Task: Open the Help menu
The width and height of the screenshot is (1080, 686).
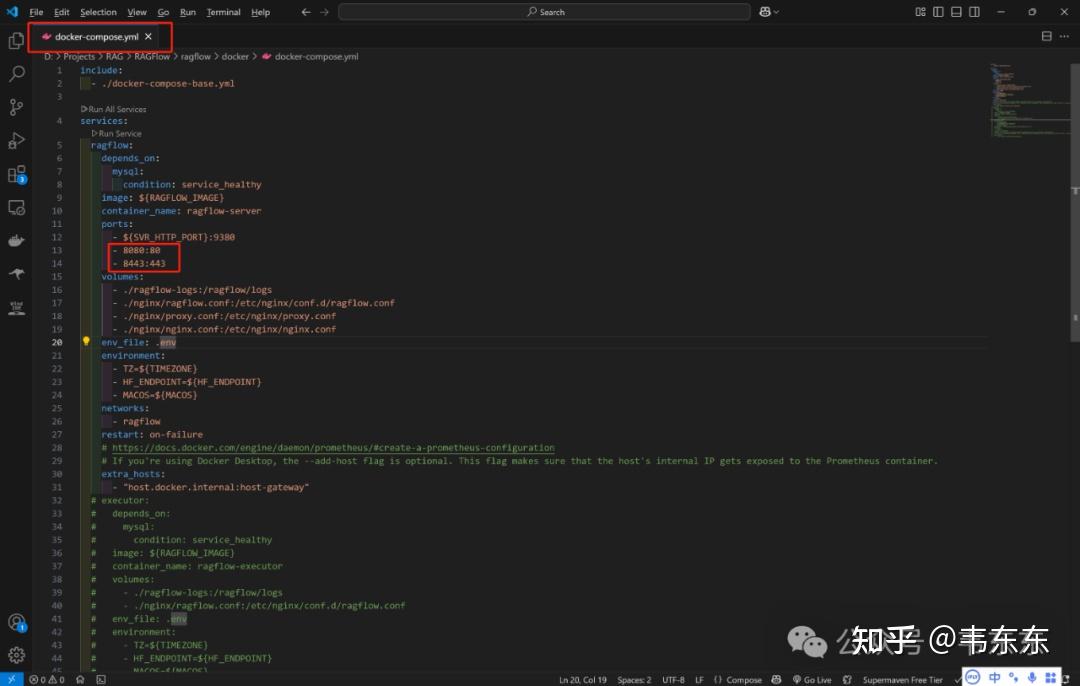Action: (x=260, y=12)
